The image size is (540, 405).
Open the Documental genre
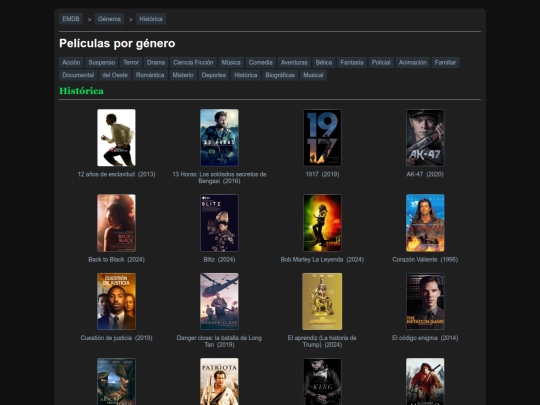(x=78, y=75)
